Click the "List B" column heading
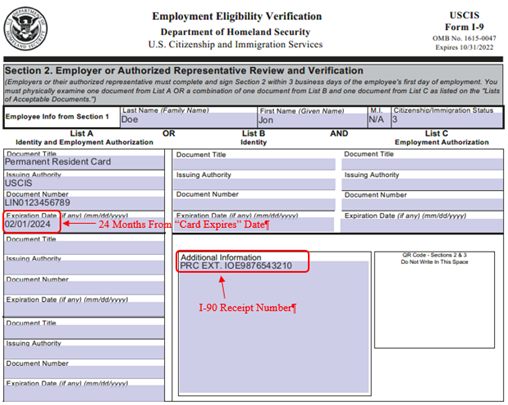The width and height of the screenshot is (508, 405). click(x=254, y=134)
